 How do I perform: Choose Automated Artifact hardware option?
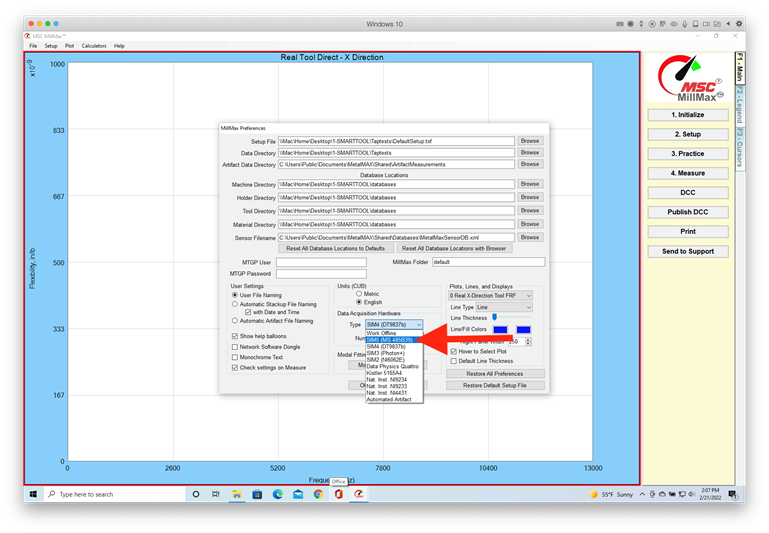click(394, 400)
